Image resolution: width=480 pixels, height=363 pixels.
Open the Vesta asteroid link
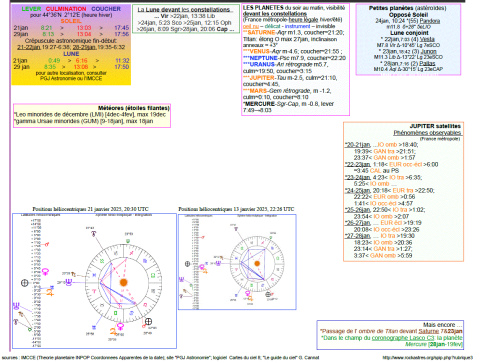click(x=427, y=39)
